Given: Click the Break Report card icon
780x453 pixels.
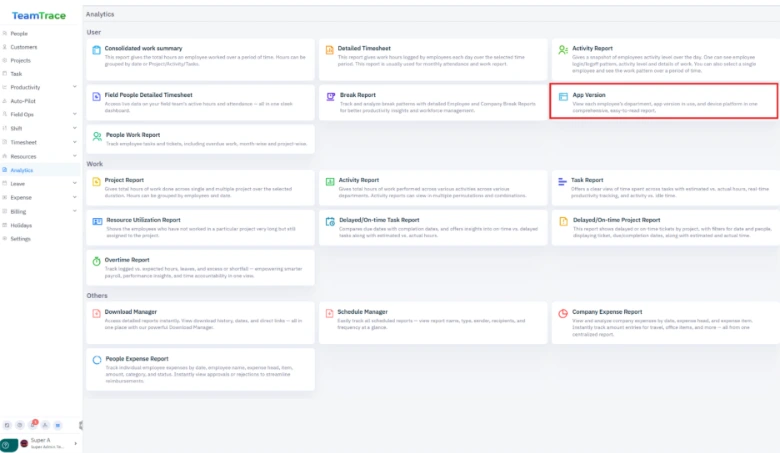Looking at the screenshot, I should coord(329,96).
